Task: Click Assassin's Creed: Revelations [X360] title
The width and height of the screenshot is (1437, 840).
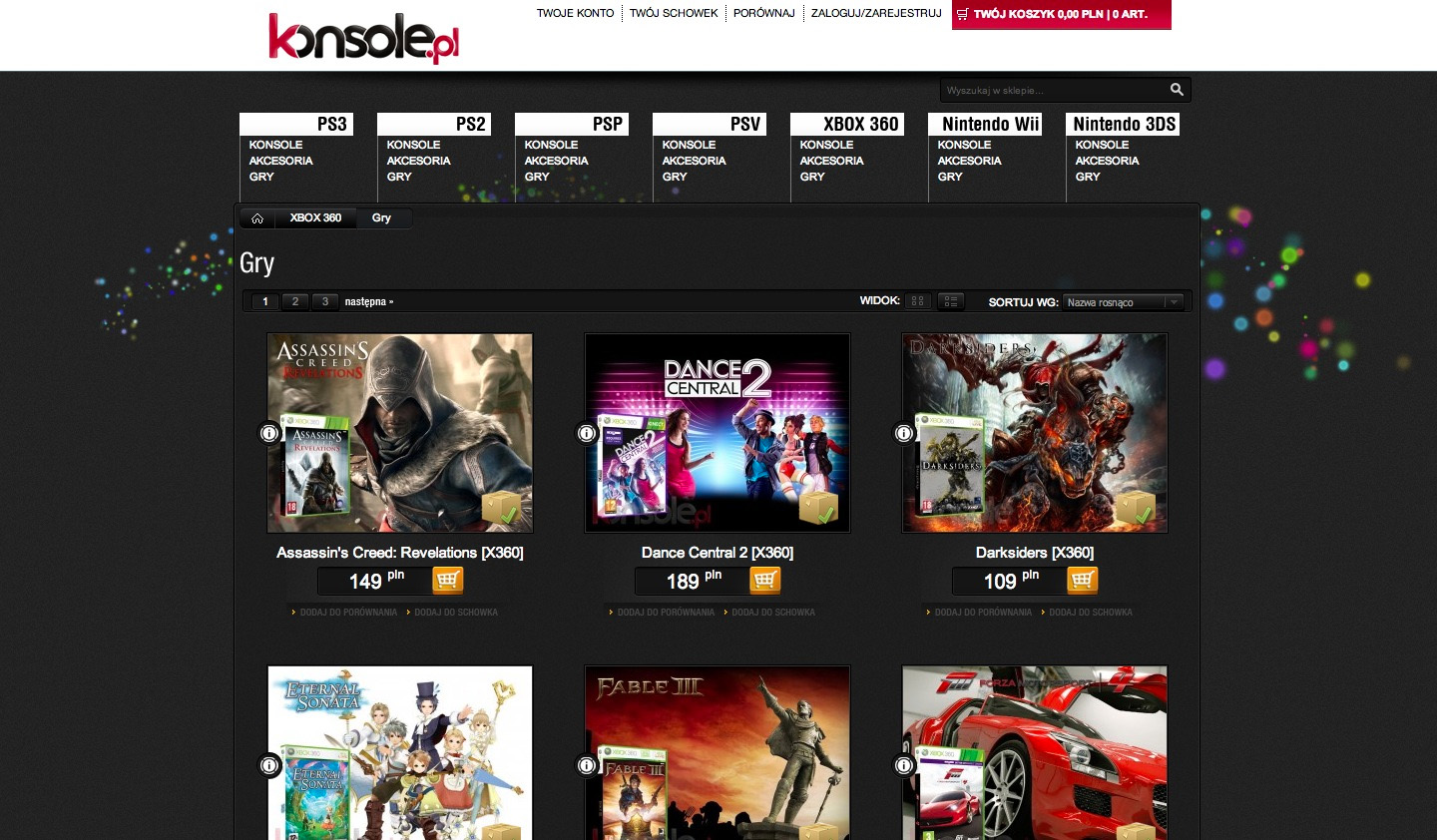Action: pos(400,553)
